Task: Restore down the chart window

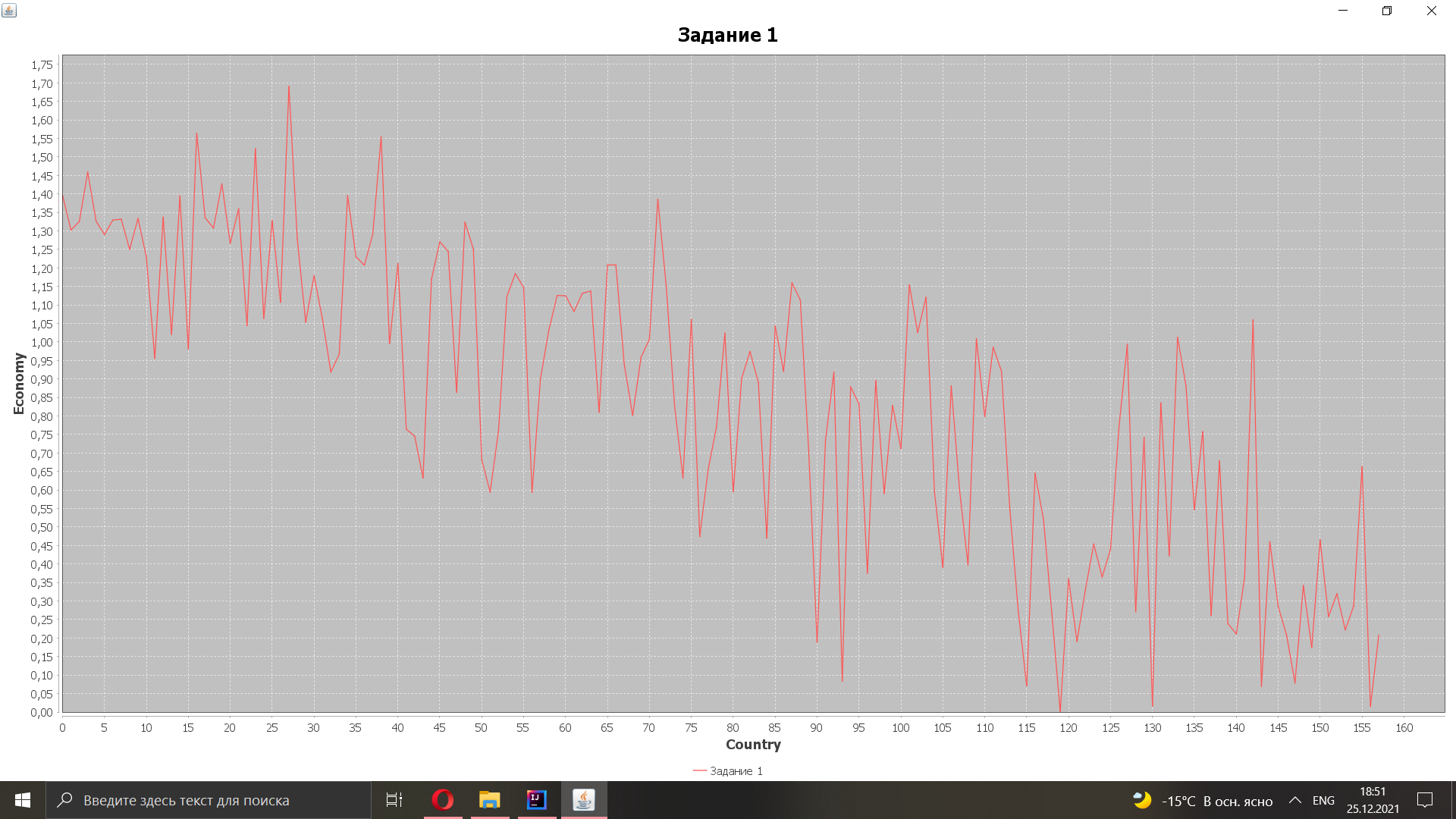Action: click(x=1387, y=11)
